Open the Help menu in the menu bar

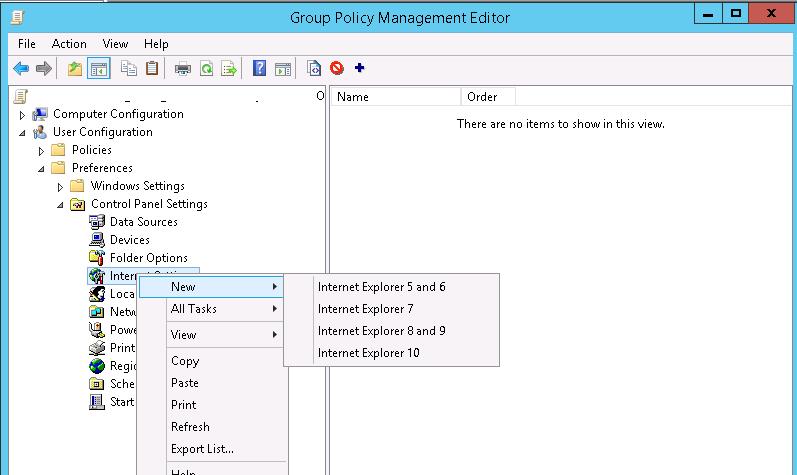pyautogui.click(x=156, y=44)
